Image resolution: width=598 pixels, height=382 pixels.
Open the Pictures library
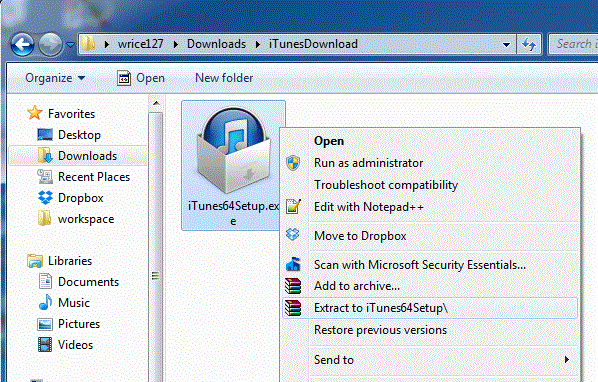pos(79,324)
